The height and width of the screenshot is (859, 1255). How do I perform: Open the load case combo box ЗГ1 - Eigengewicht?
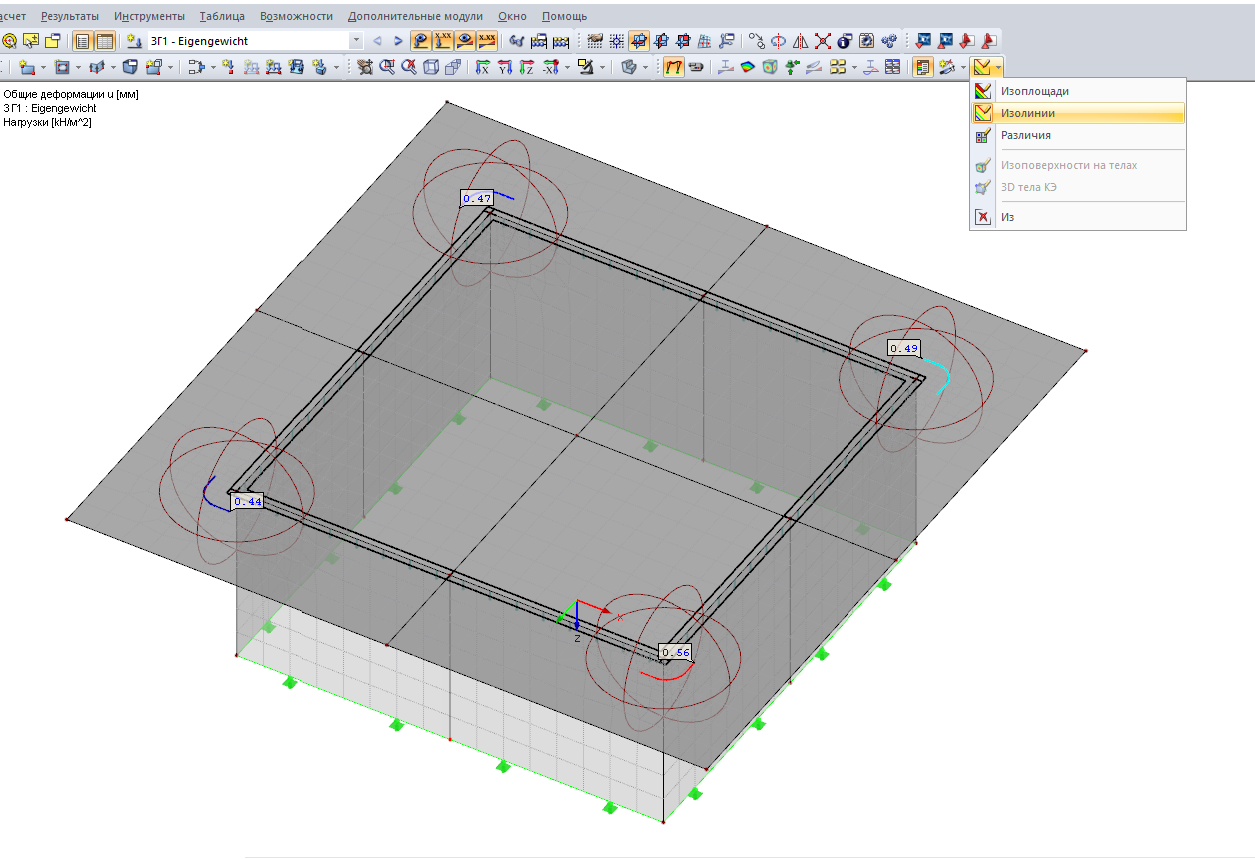[x=256, y=41]
